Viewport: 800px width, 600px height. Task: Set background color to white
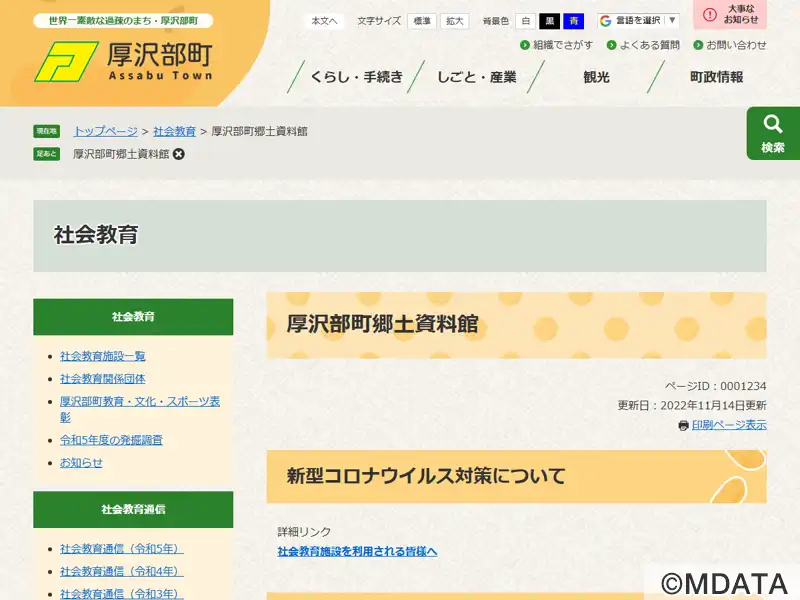click(525, 21)
